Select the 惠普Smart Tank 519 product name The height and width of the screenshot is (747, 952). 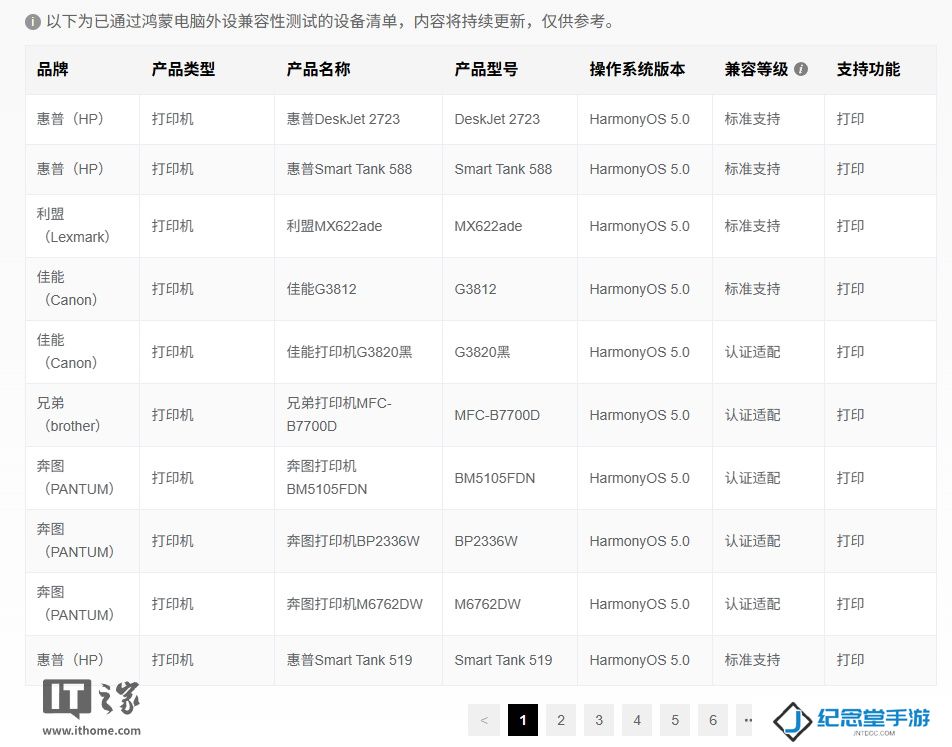(349, 660)
